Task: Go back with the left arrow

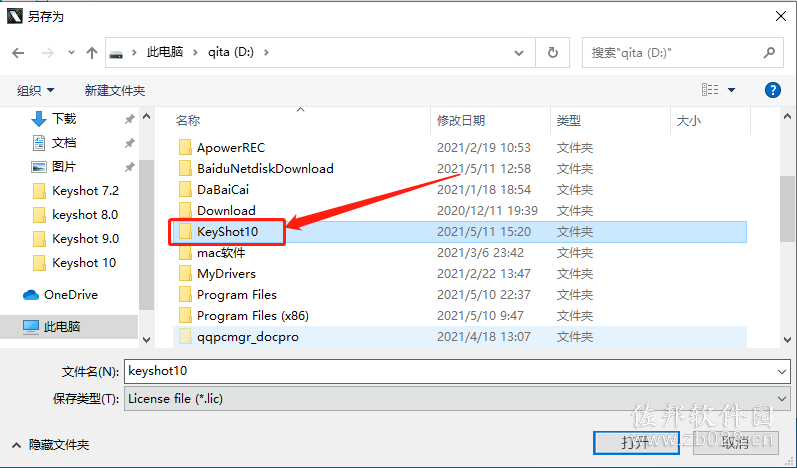Action: [18, 53]
